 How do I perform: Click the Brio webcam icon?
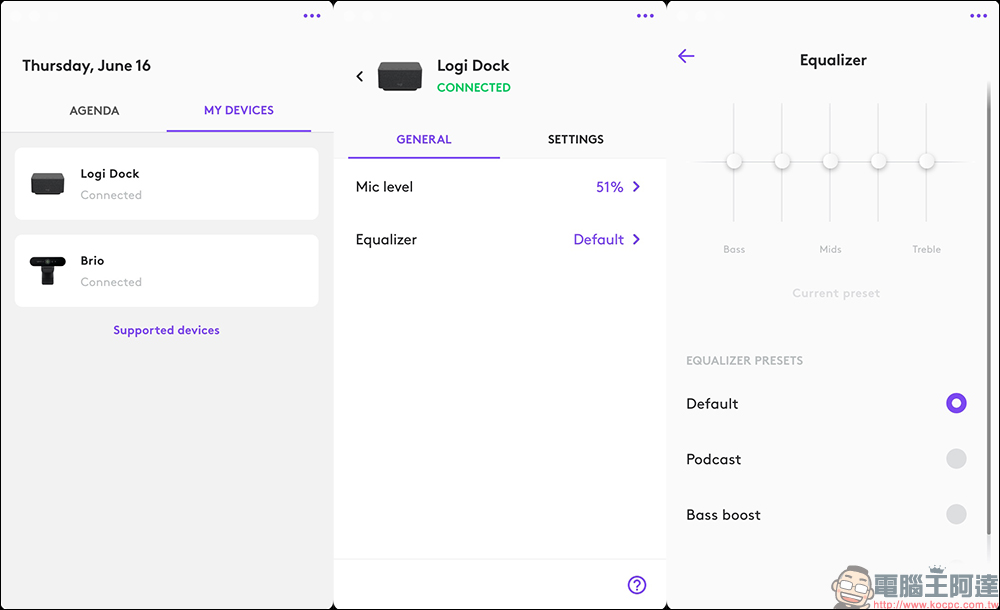(x=47, y=270)
